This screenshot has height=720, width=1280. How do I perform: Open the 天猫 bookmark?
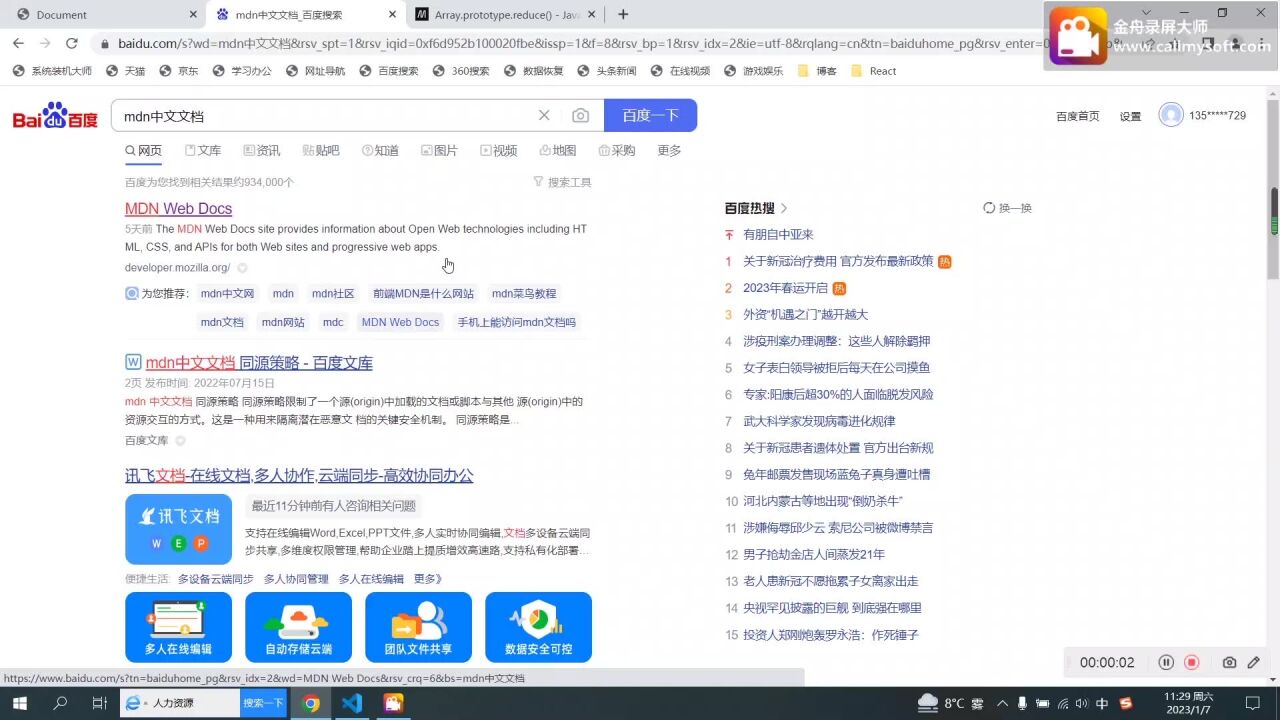(126, 71)
